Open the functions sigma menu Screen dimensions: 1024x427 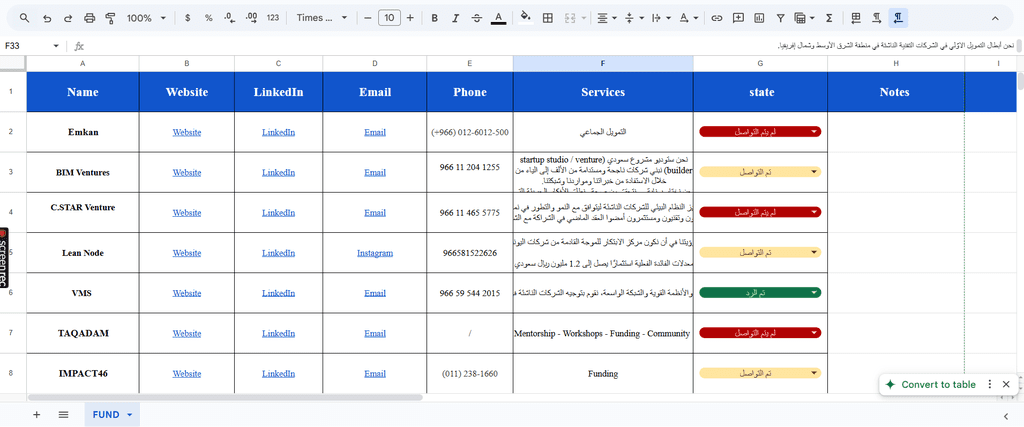click(x=829, y=18)
